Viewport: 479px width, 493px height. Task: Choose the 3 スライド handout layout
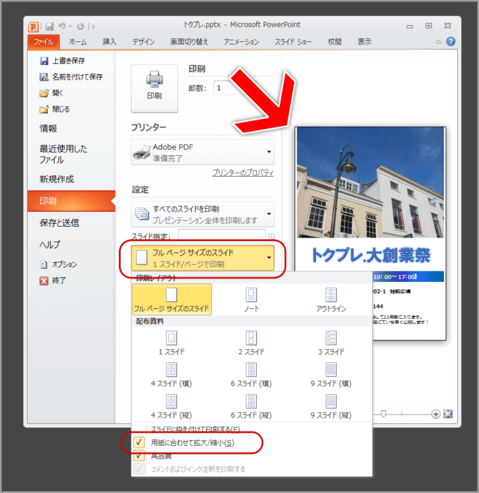tap(331, 343)
